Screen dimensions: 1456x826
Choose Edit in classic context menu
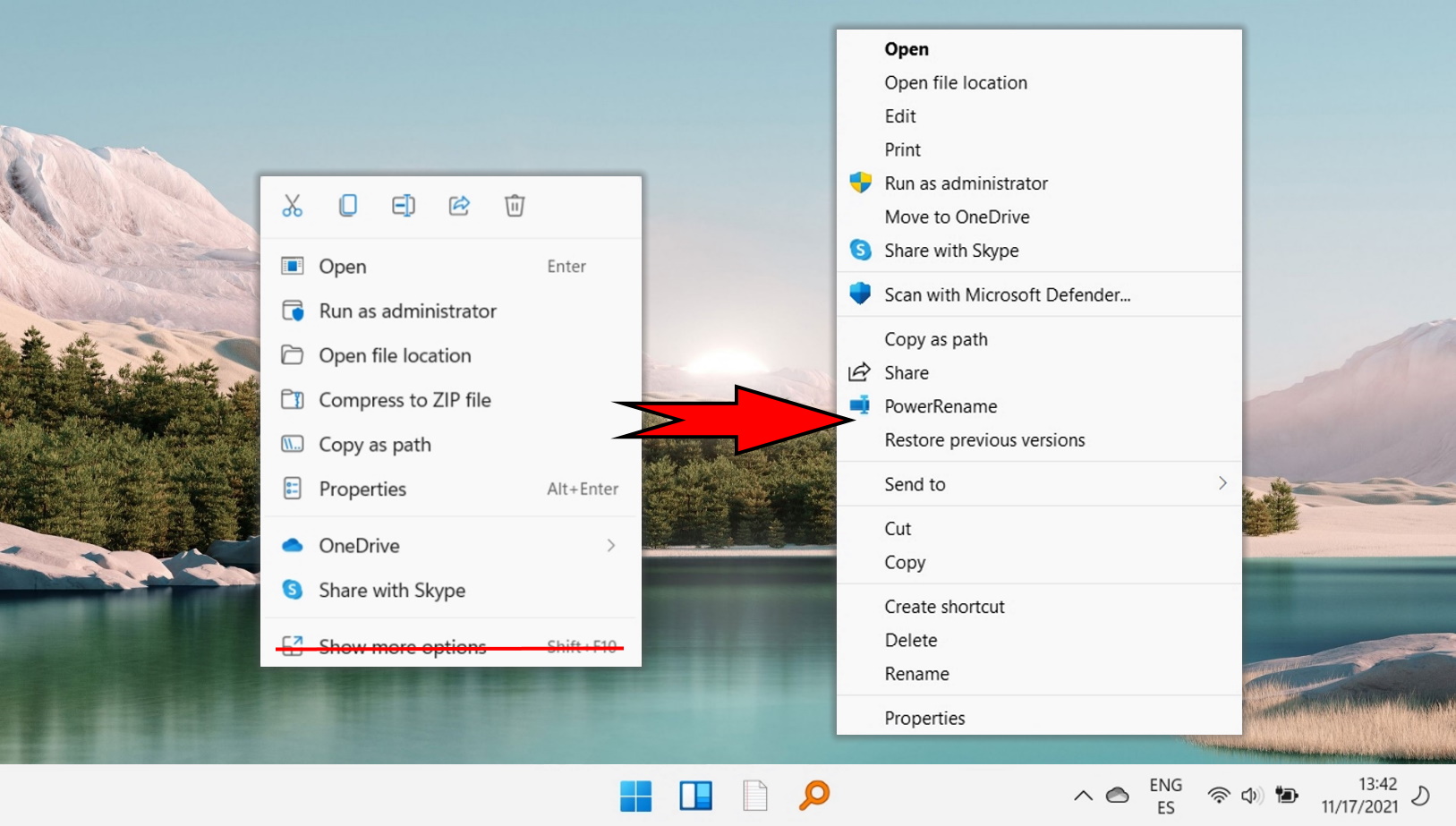coord(1039,116)
